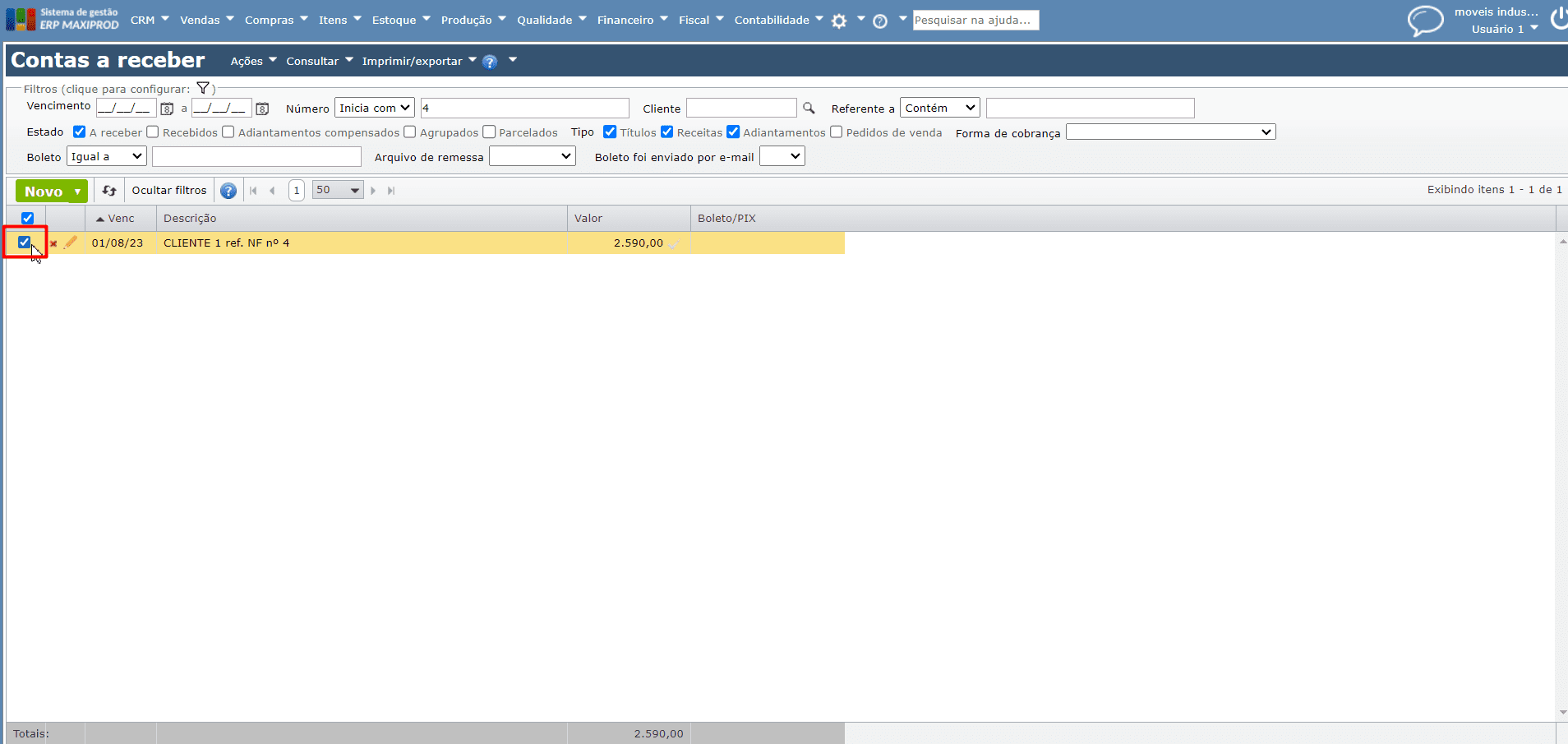Enable the Recebidos checkbox

pos(152,132)
